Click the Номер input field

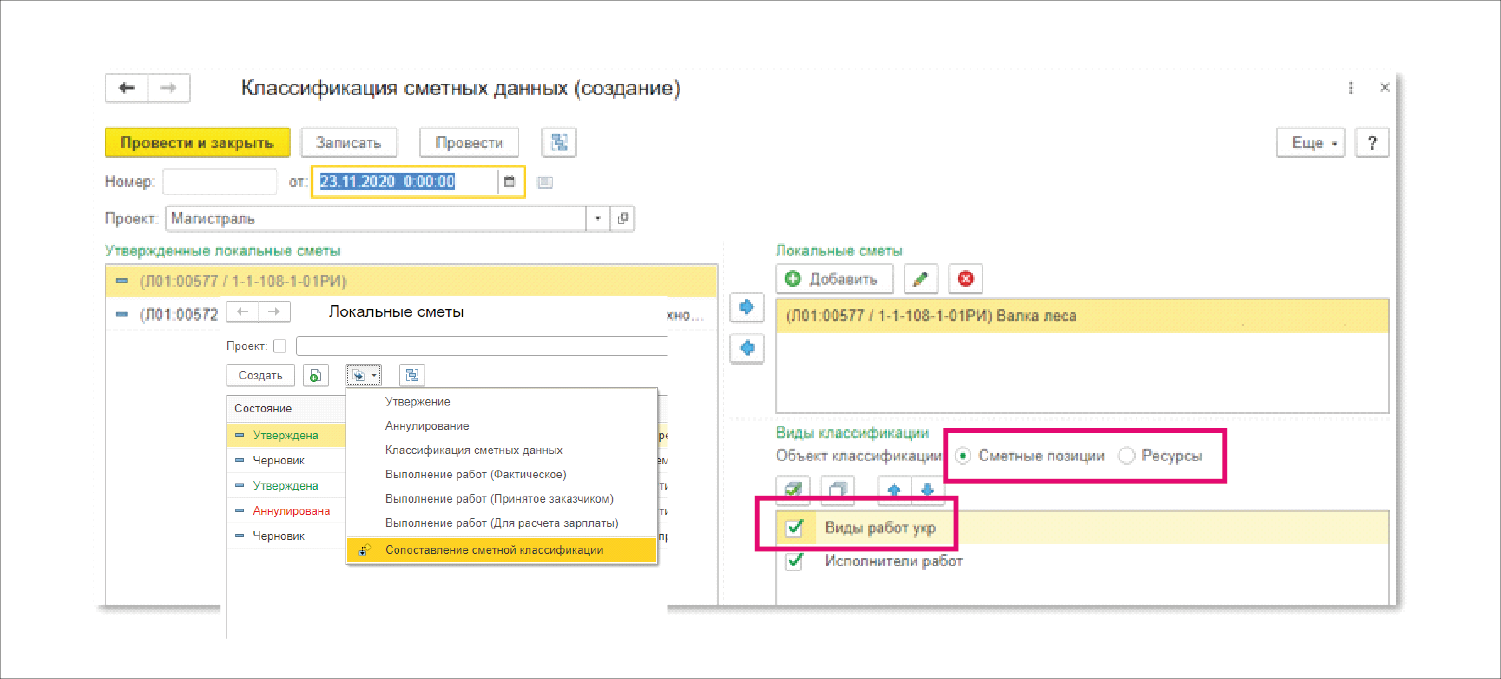[219, 182]
